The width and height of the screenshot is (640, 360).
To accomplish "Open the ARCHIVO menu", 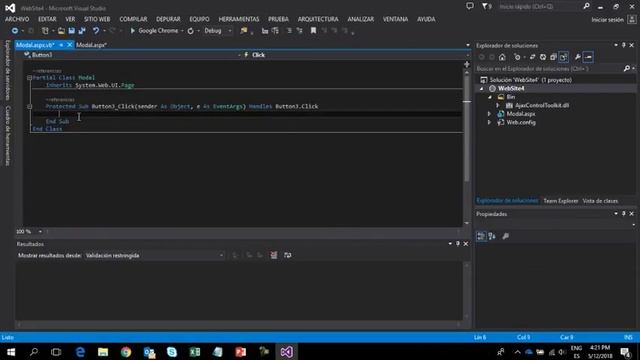I will 17,19.
